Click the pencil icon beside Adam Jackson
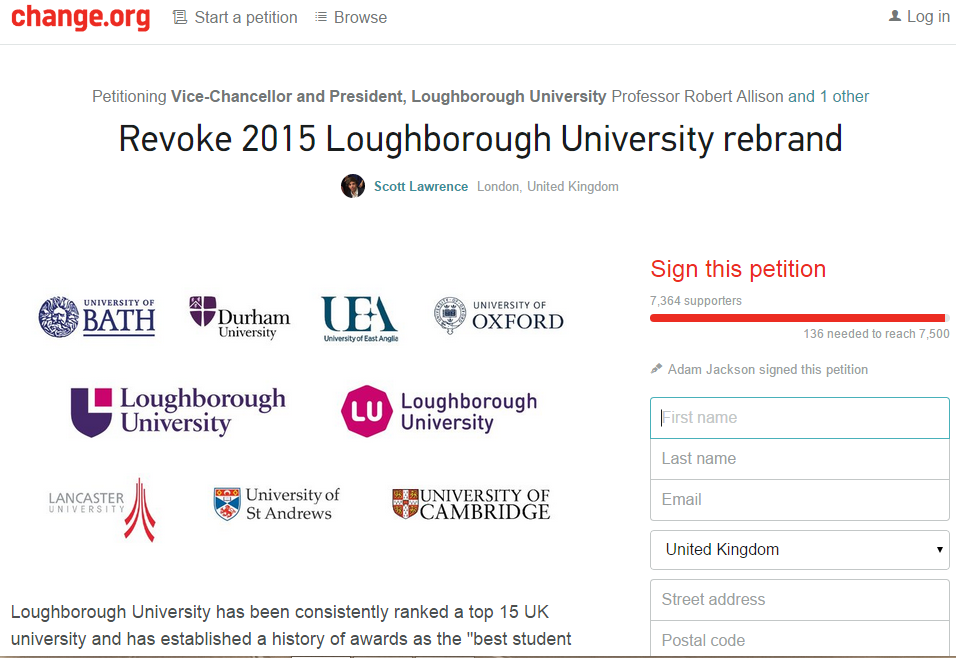 (656, 368)
